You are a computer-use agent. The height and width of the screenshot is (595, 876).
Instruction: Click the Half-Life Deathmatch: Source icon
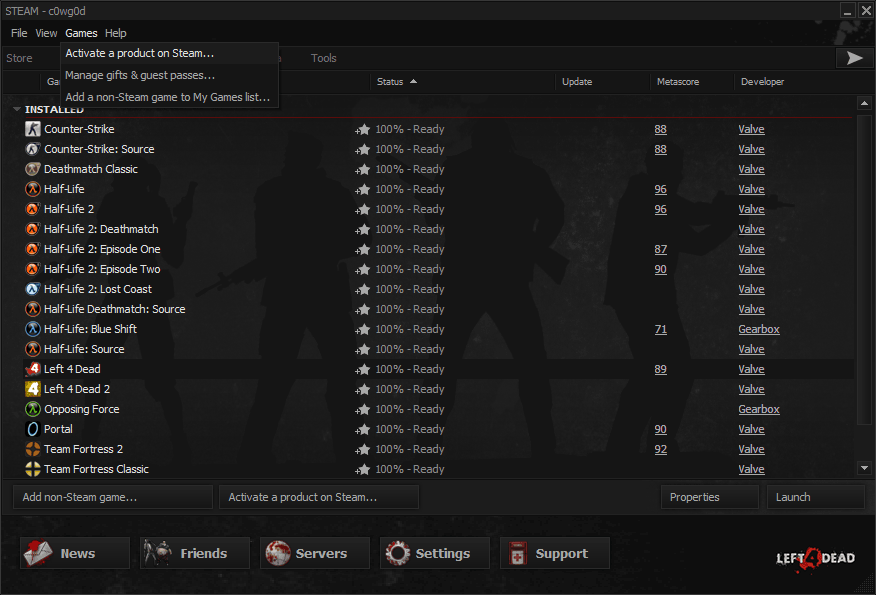click(32, 309)
